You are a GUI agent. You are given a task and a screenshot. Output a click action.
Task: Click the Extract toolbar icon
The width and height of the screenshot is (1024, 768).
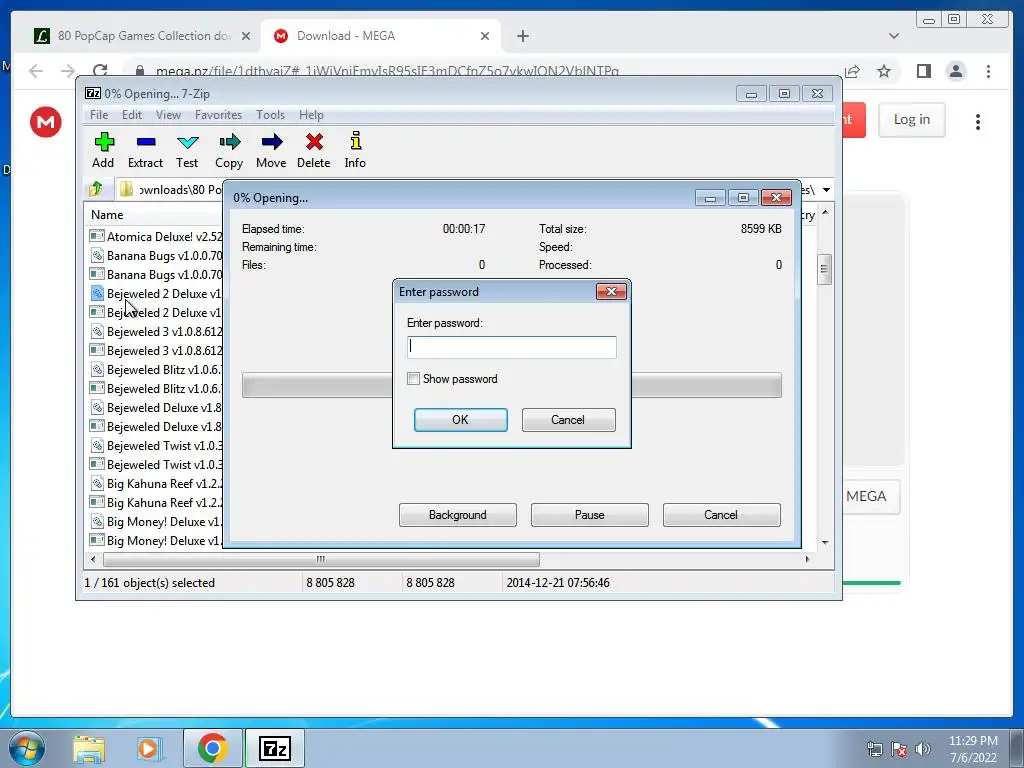(146, 142)
